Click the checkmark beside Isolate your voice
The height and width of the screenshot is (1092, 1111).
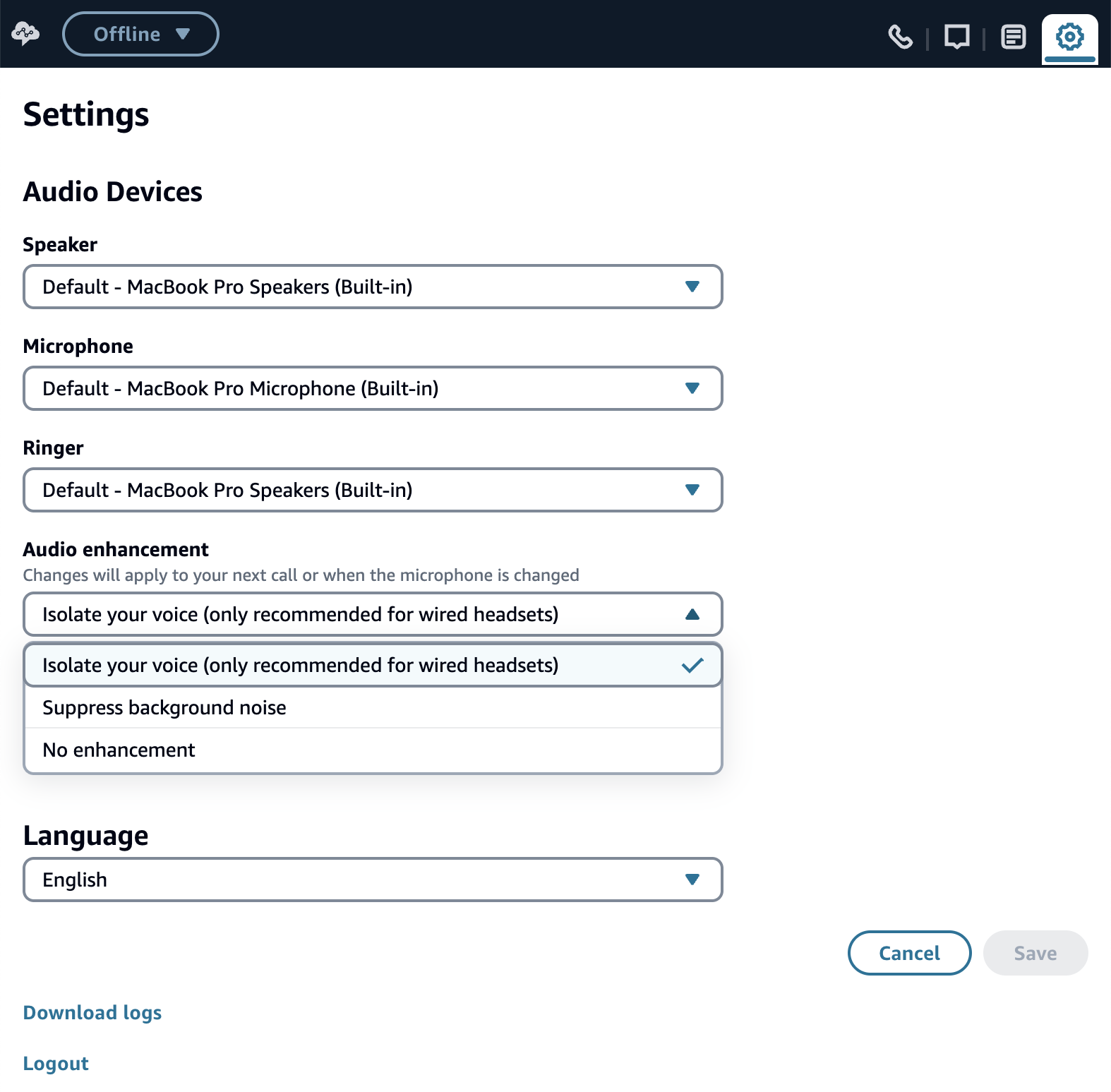point(692,665)
